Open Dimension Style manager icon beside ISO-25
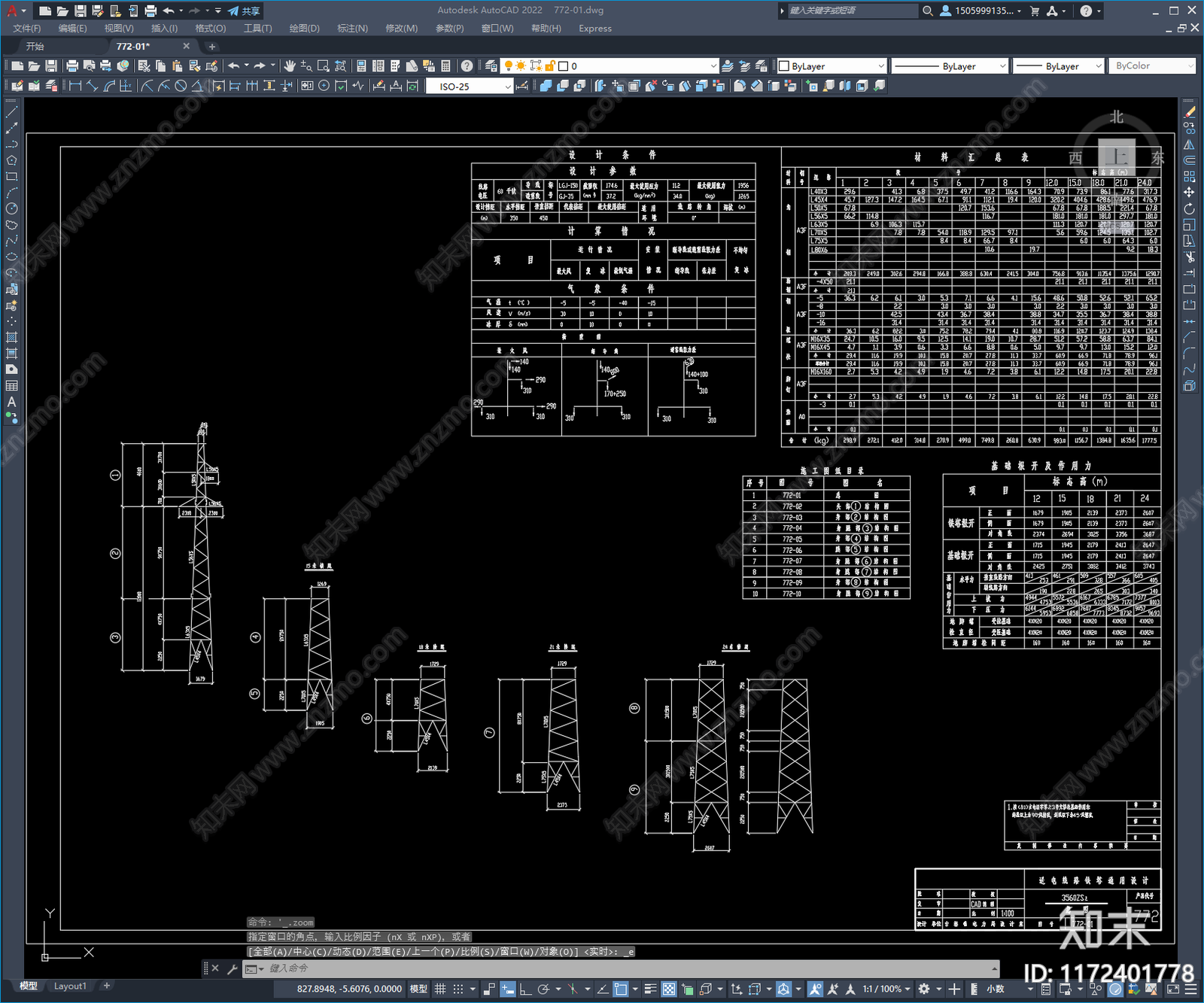The height and width of the screenshot is (1003, 1204). (x=522, y=86)
